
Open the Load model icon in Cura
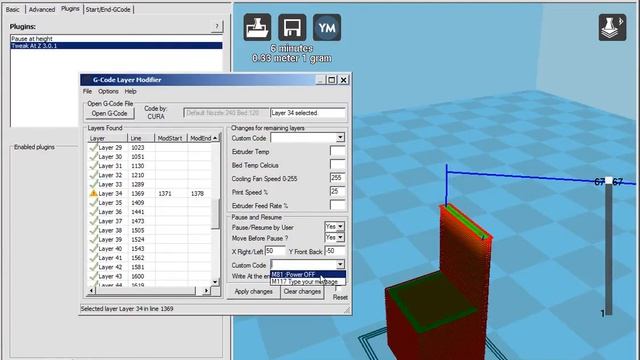257,27
